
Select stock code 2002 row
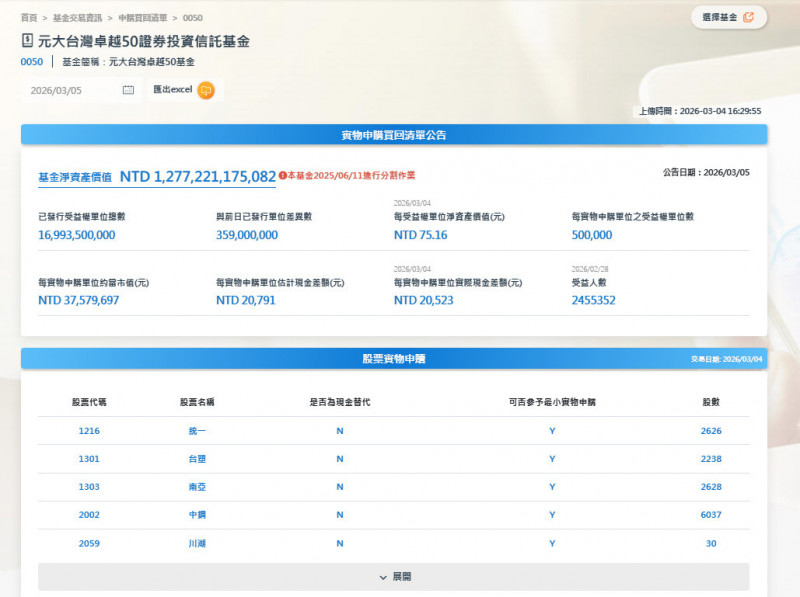pyautogui.click(x=89, y=515)
